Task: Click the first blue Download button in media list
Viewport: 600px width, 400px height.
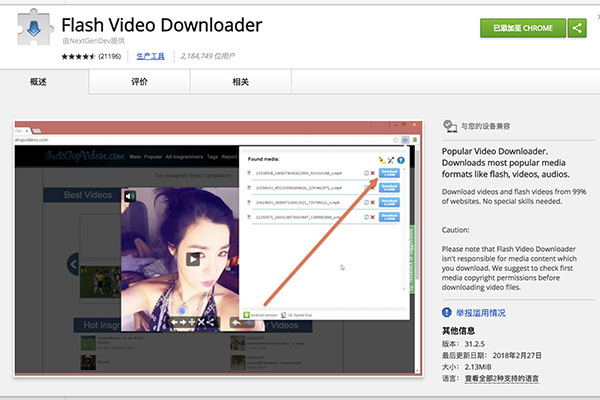Action: [390, 173]
